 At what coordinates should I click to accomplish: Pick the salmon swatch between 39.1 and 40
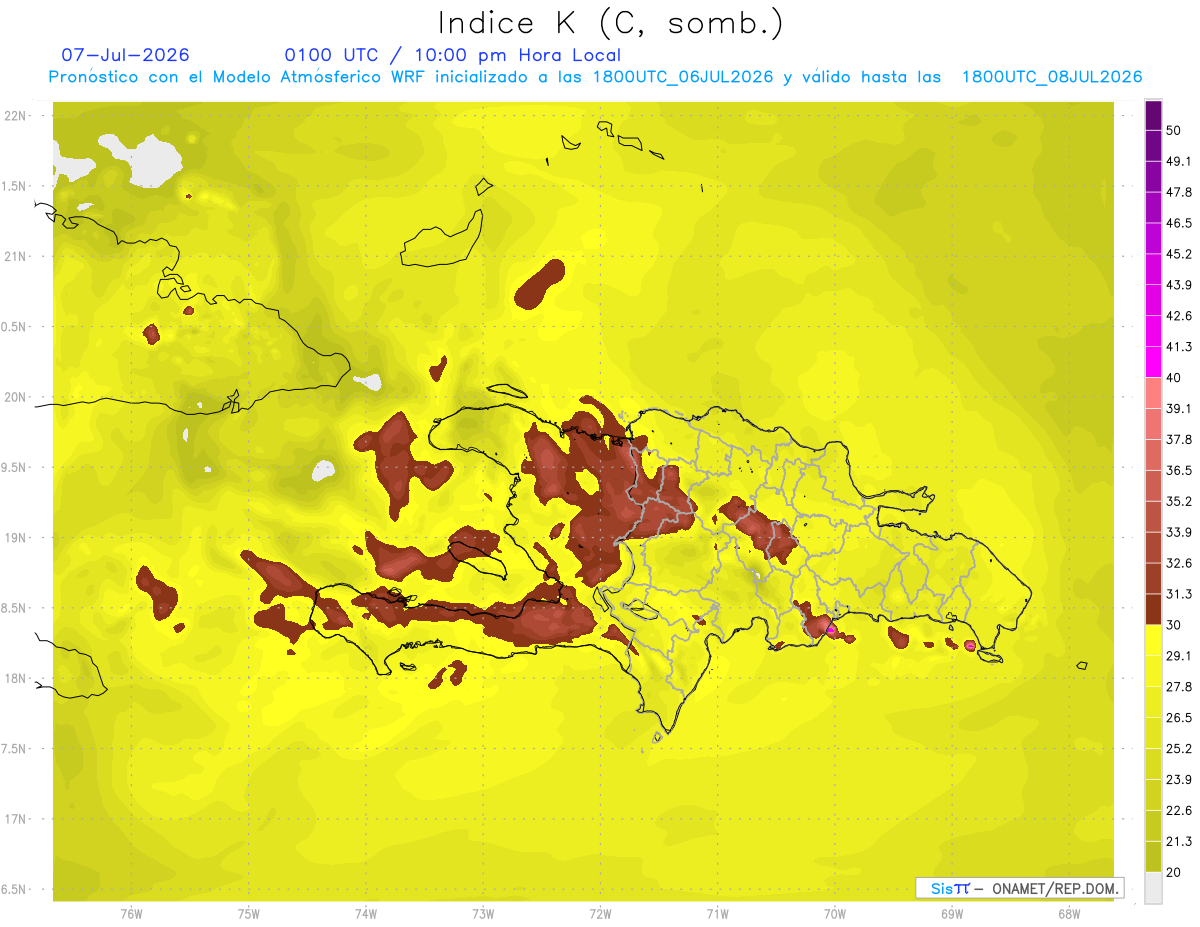tap(1153, 393)
